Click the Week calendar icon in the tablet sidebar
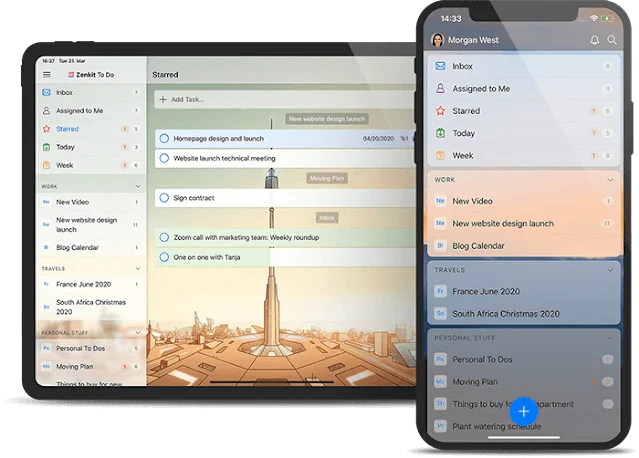Screen dimensions: 639x458 46,165
